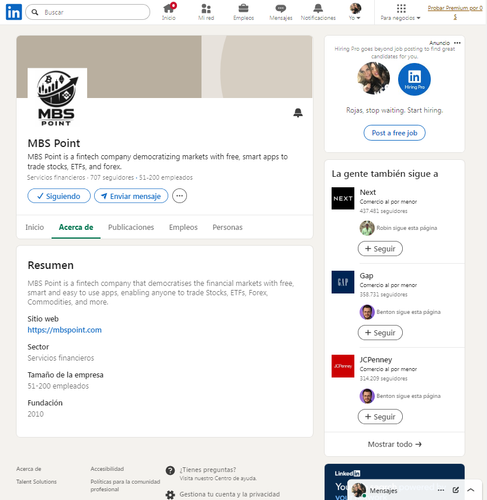The width and height of the screenshot is (487, 500).
Task: Expand the Mensajes panel chevron
Action: point(471,490)
